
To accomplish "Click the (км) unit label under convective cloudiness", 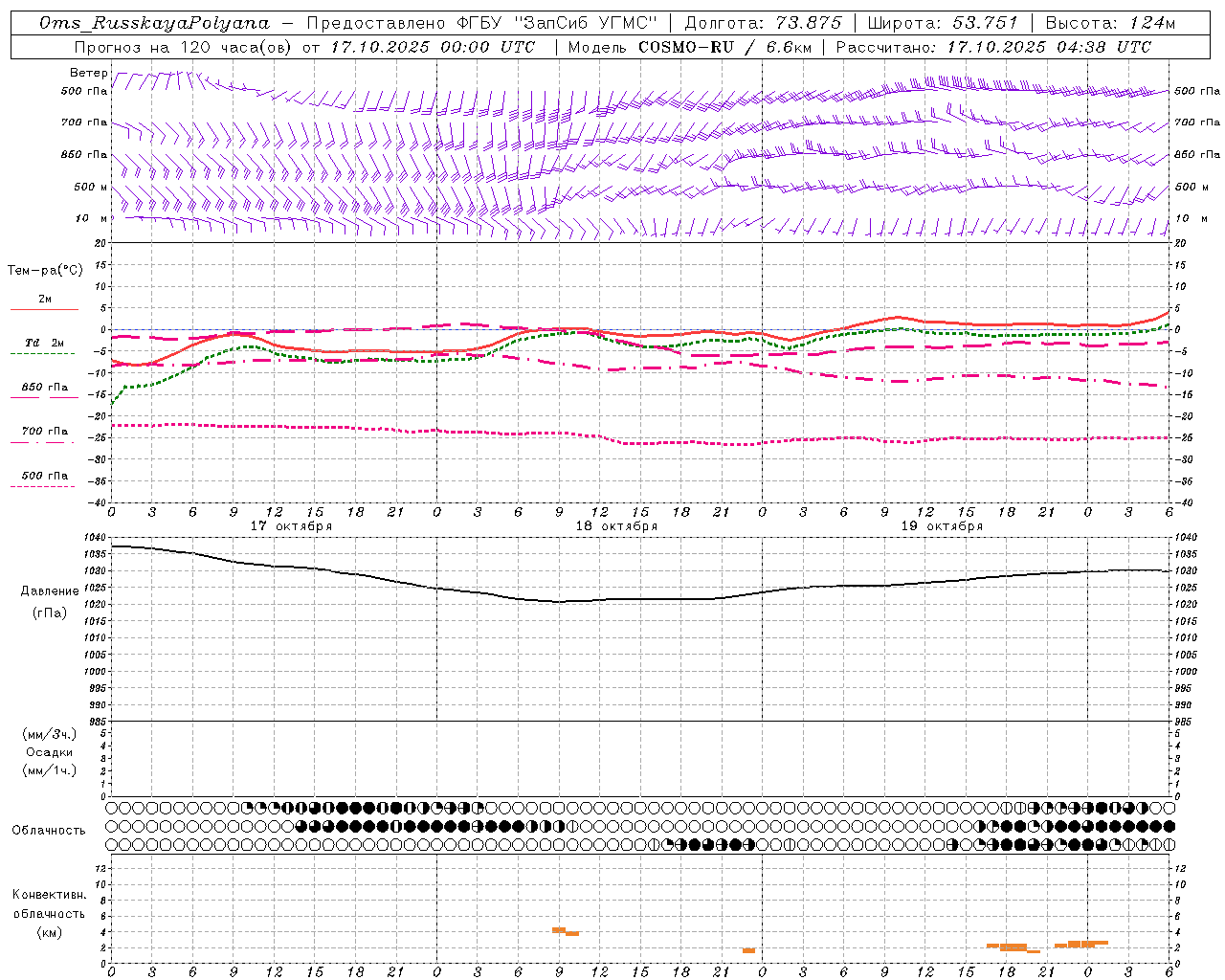I will pyautogui.click(x=50, y=932).
